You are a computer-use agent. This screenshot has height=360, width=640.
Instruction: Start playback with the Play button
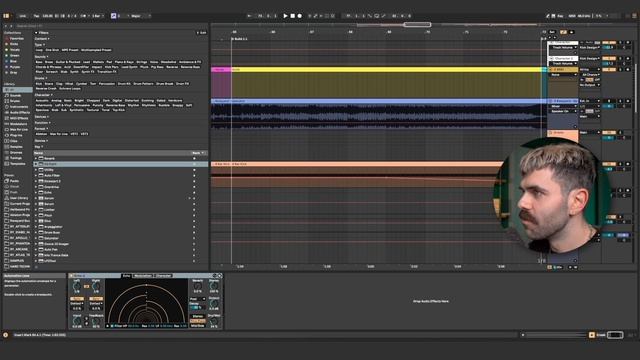pos(285,16)
